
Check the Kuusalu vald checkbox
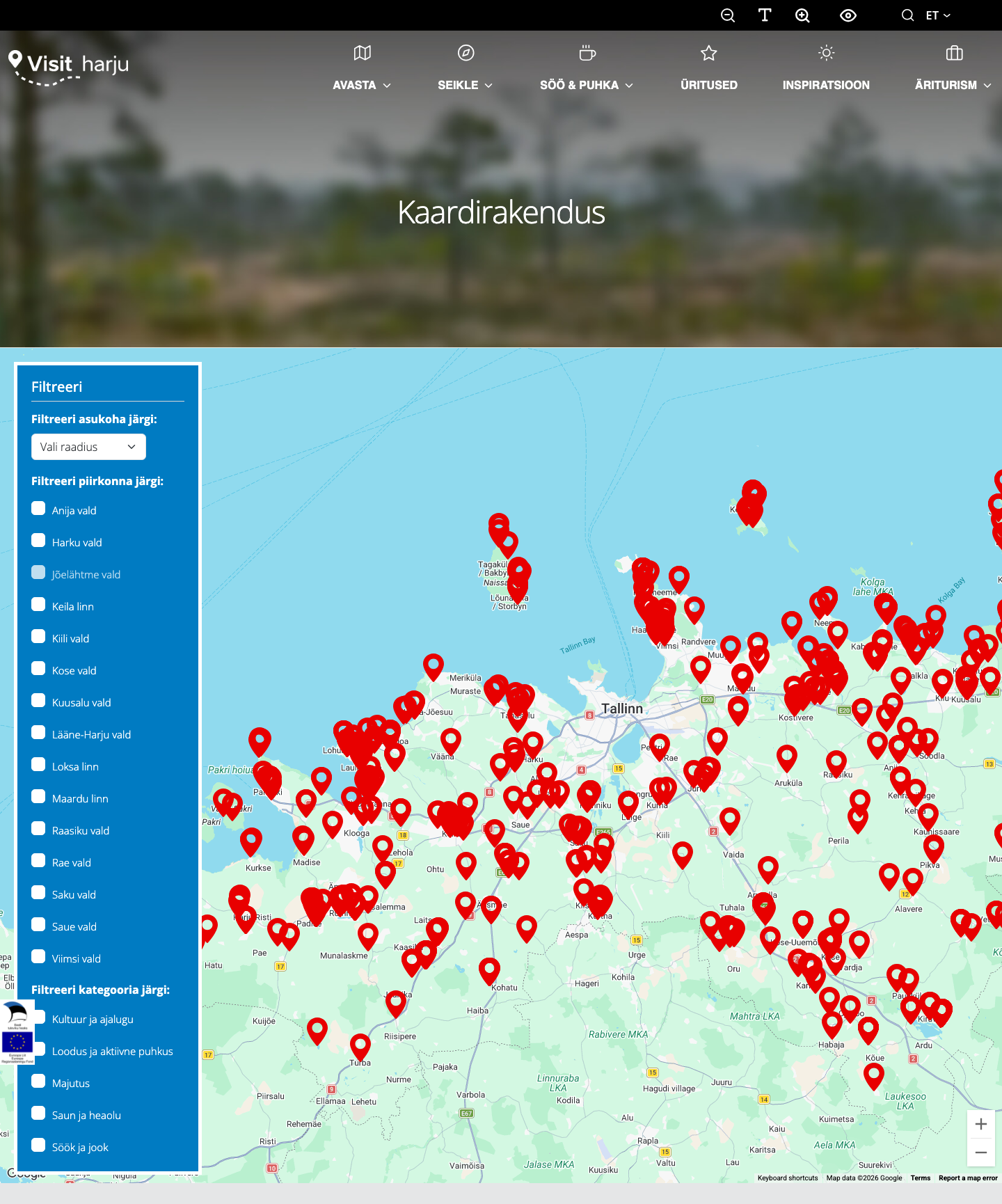[x=38, y=701]
